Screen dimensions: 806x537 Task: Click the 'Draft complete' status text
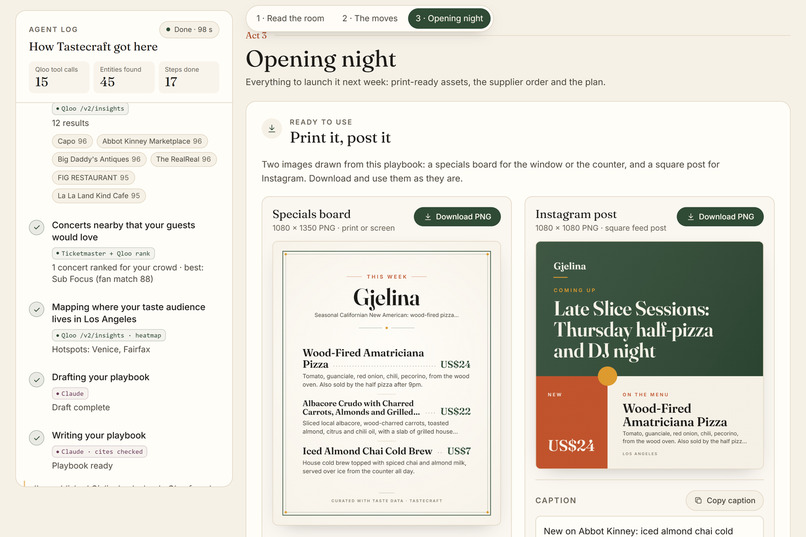pyautogui.click(x=81, y=408)
